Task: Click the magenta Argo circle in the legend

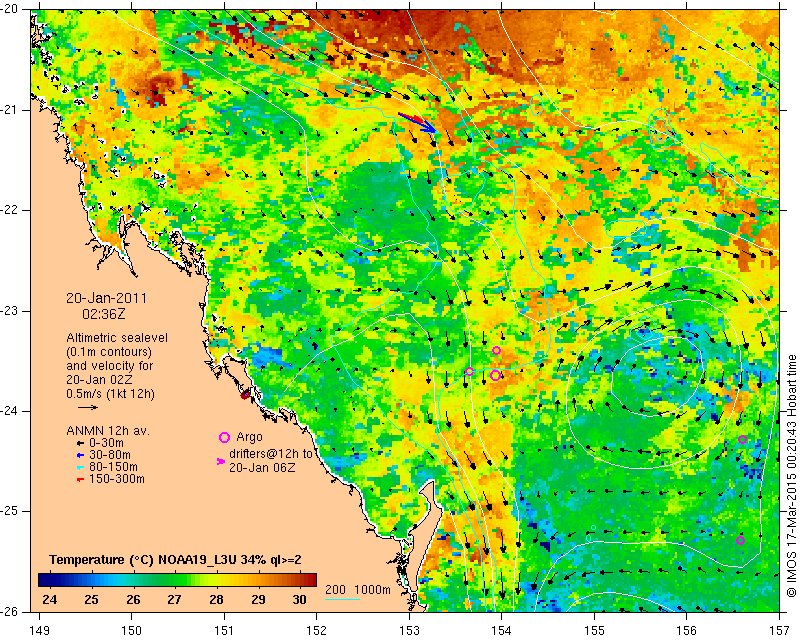Action: pos(224,437)
